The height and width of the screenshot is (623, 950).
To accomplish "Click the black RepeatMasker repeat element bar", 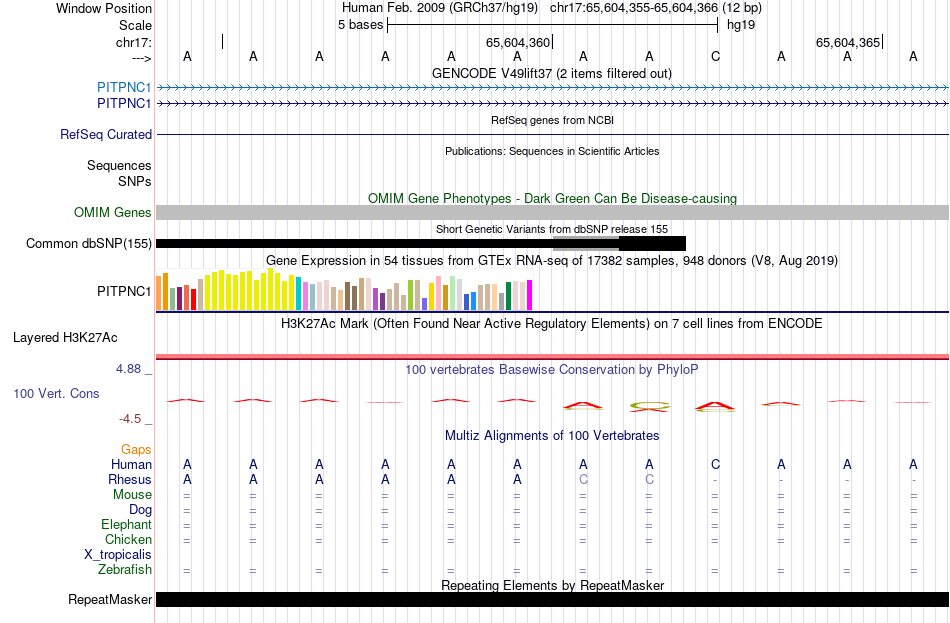I will point(553,599).
